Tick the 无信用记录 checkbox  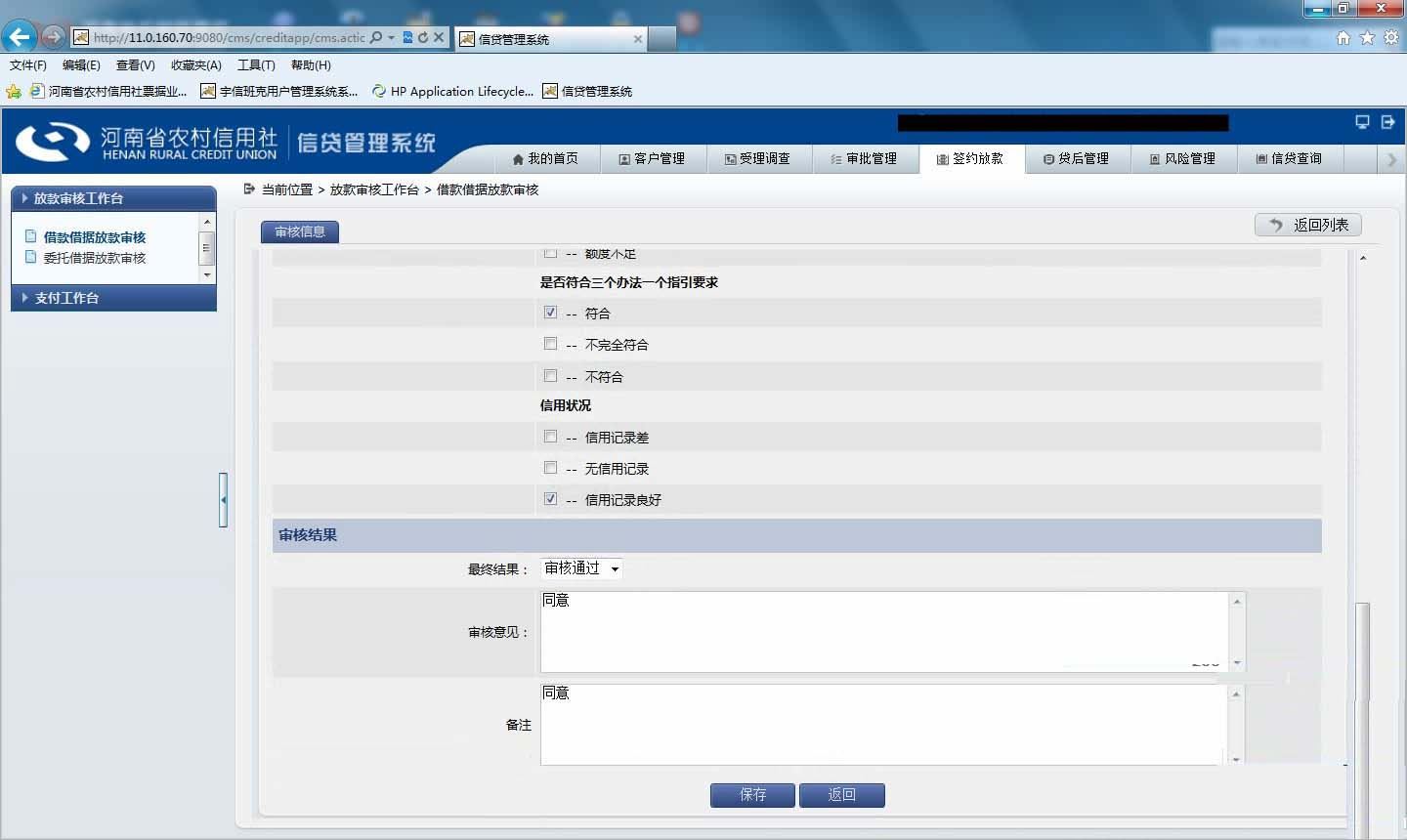[550, 468]
